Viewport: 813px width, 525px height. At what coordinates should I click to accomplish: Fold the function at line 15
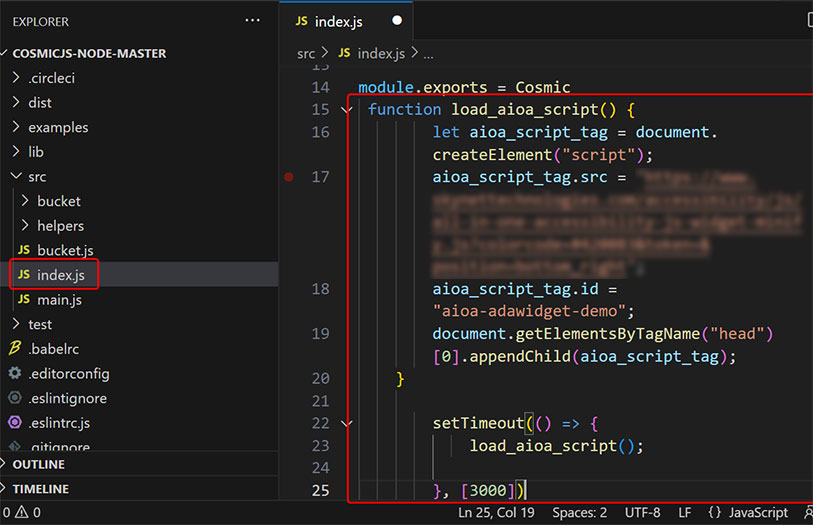[346, 110]
